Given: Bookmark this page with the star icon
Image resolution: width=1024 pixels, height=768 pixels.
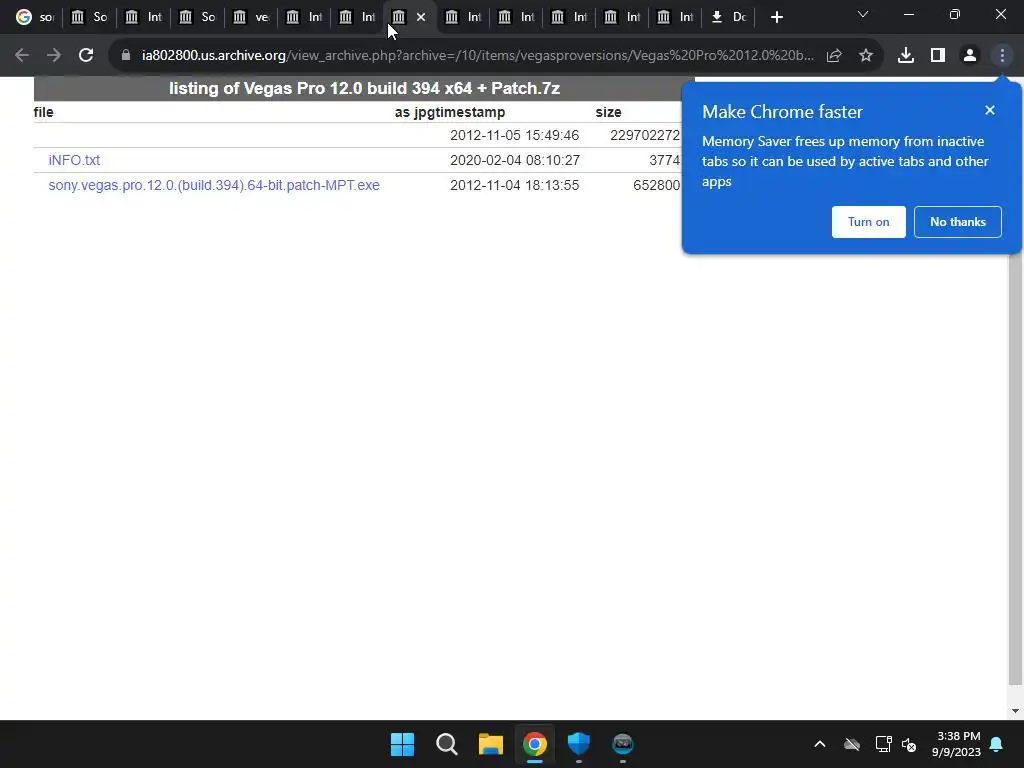Looking at the screenshot, I should click(x=866, y=56).
